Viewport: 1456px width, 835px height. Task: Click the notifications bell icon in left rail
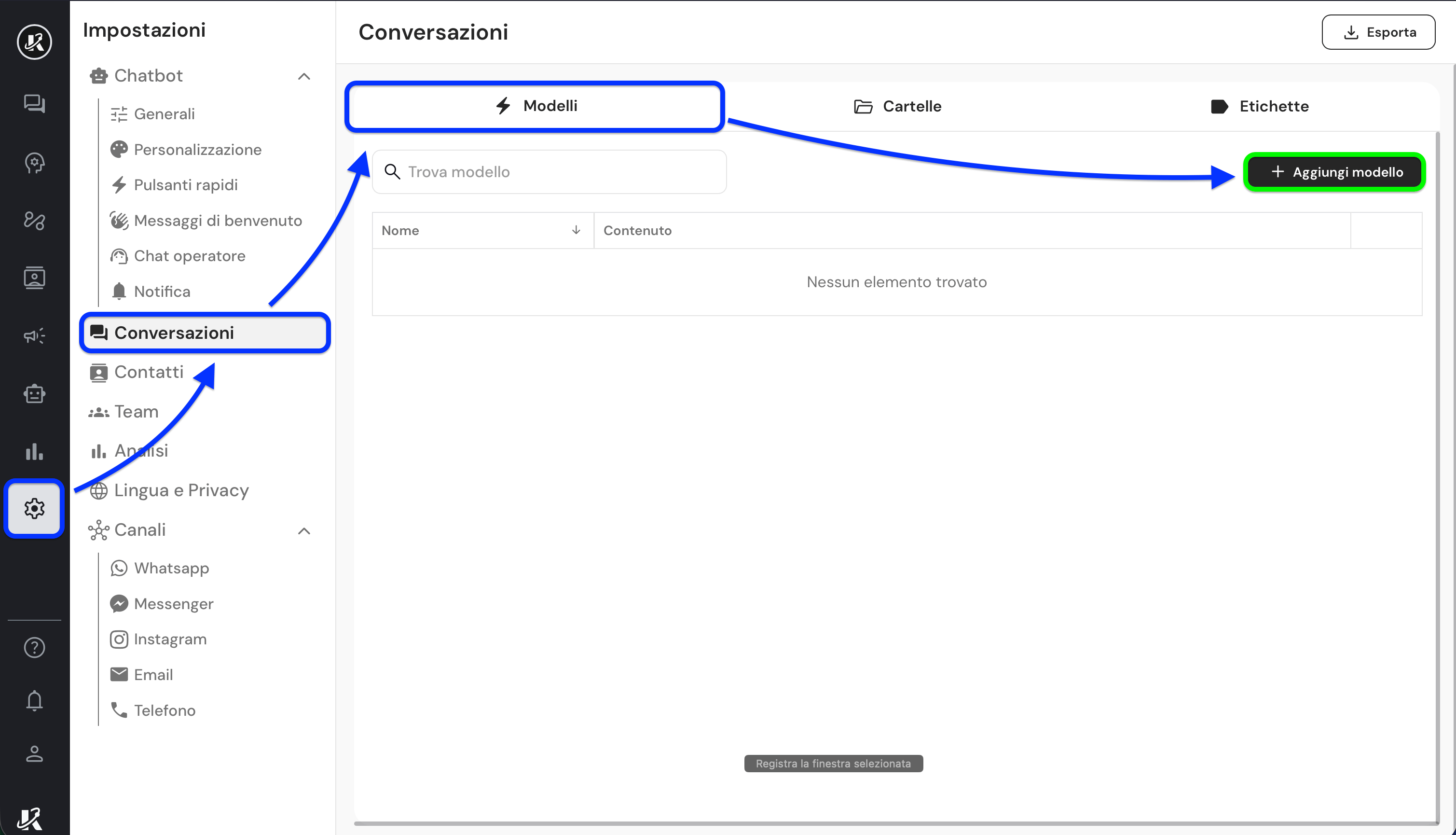point(34,700)
